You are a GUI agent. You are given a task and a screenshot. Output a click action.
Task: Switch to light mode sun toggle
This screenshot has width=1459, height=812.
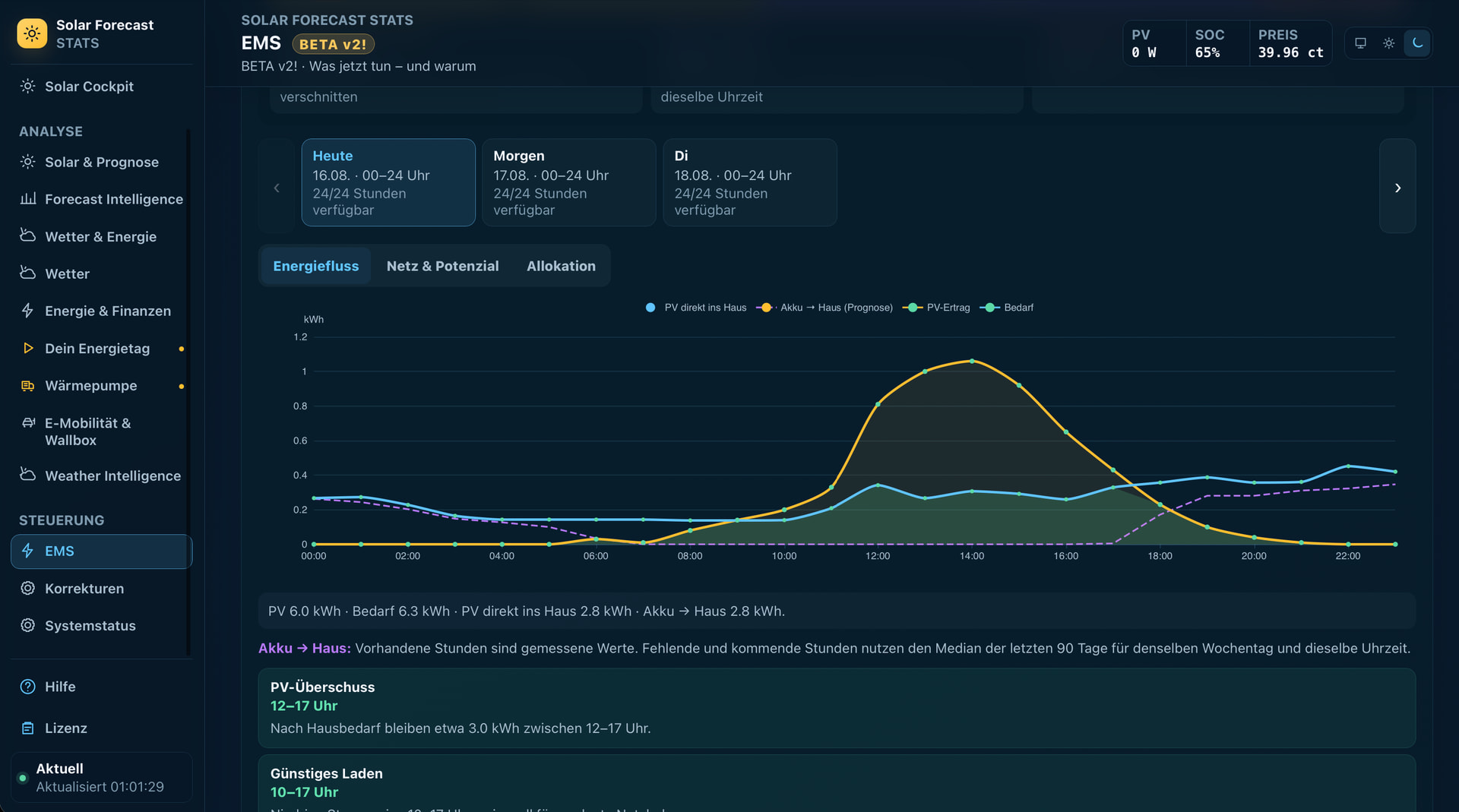click(1389, 43)
